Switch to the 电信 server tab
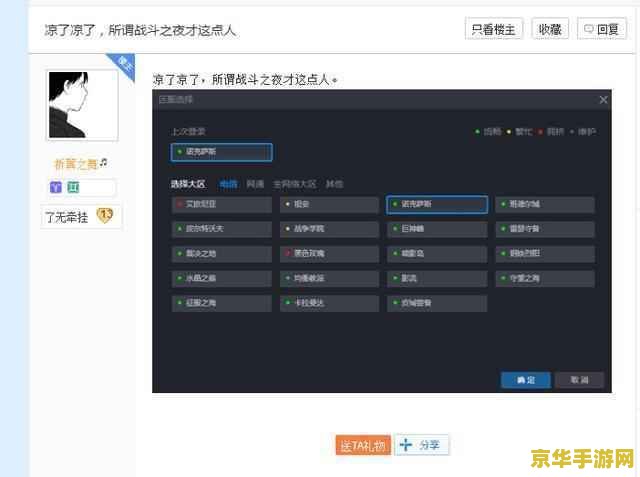 click(x=229, y=184)
